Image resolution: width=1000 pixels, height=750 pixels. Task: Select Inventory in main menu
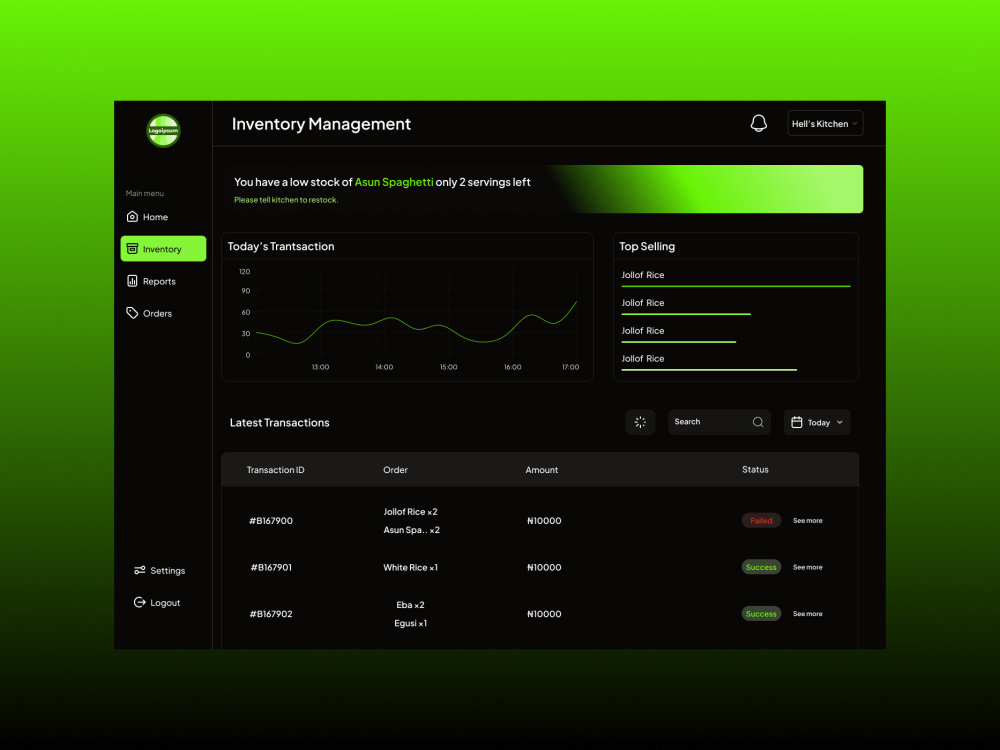point(163,249)
